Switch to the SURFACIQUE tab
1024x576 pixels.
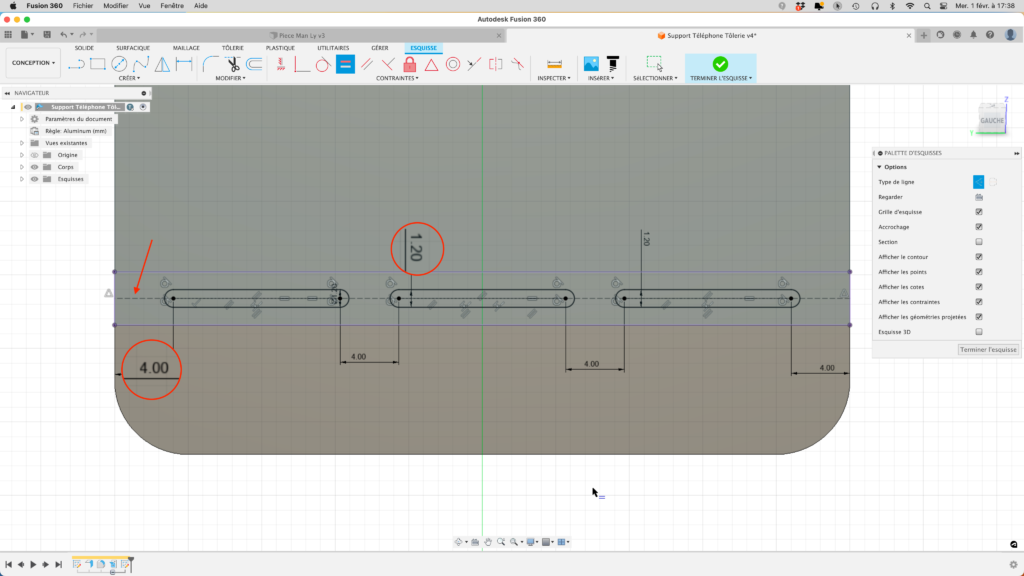pos(133,48)
